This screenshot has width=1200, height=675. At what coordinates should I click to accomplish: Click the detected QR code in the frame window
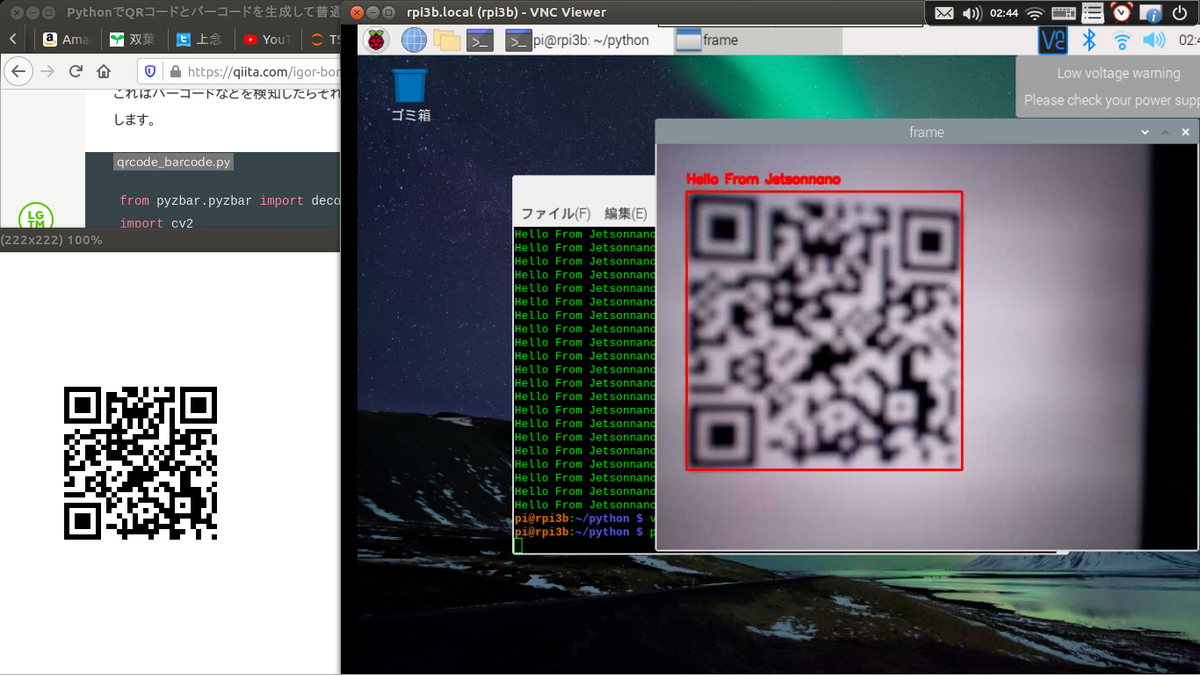pyautogui.click(x=824, y=330)
